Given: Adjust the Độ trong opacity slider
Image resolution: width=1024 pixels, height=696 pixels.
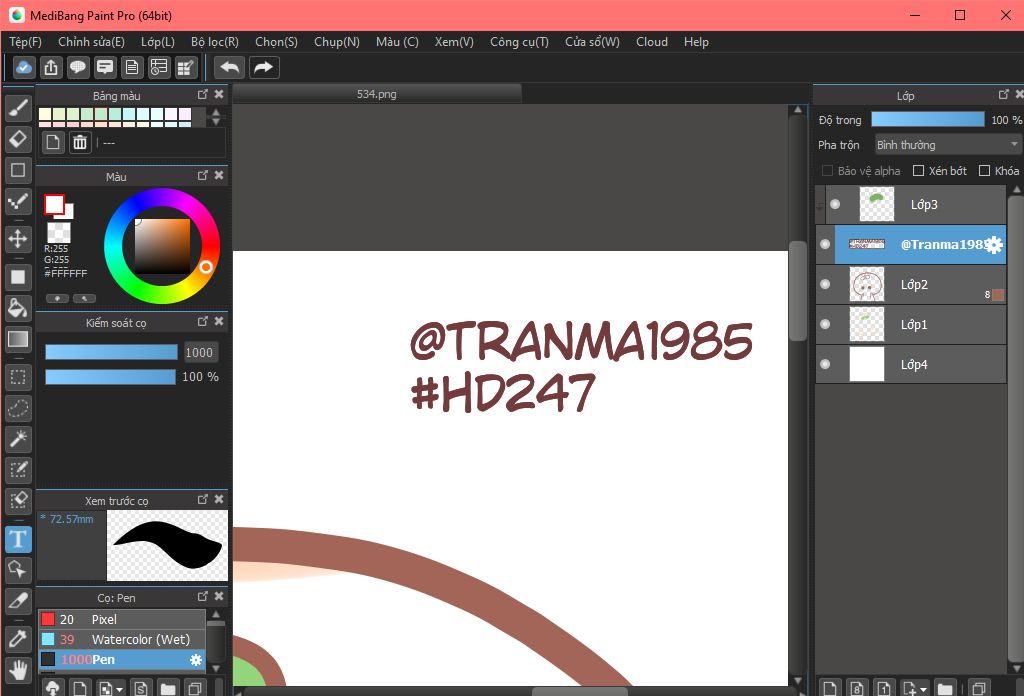Looking at the screenshot, I should [927, 119].
